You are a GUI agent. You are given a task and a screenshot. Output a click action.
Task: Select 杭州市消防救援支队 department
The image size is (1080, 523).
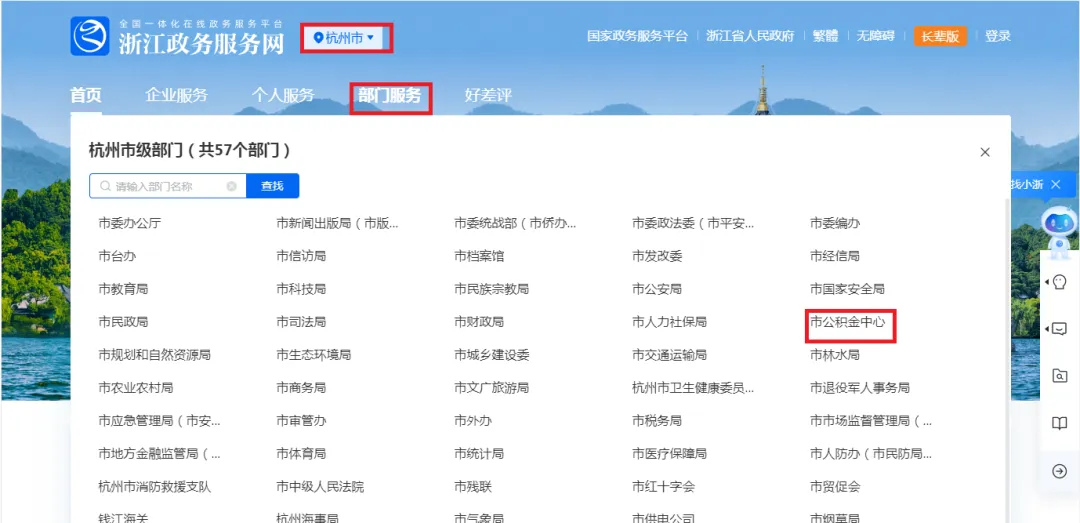154,486
